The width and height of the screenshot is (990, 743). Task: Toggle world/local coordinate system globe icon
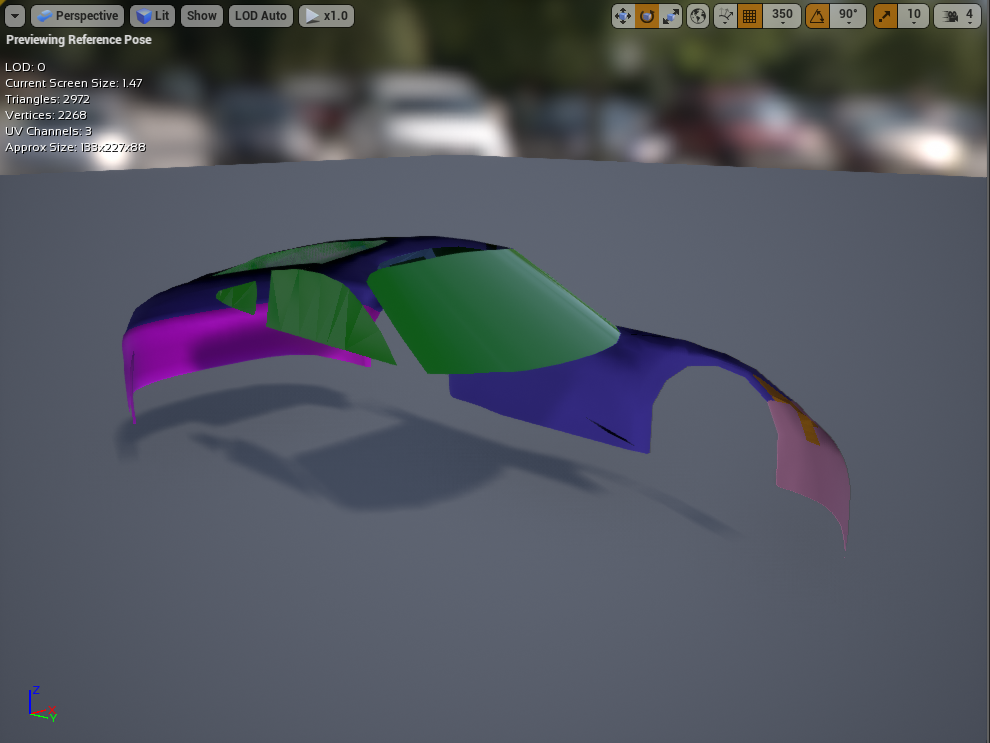698,16
